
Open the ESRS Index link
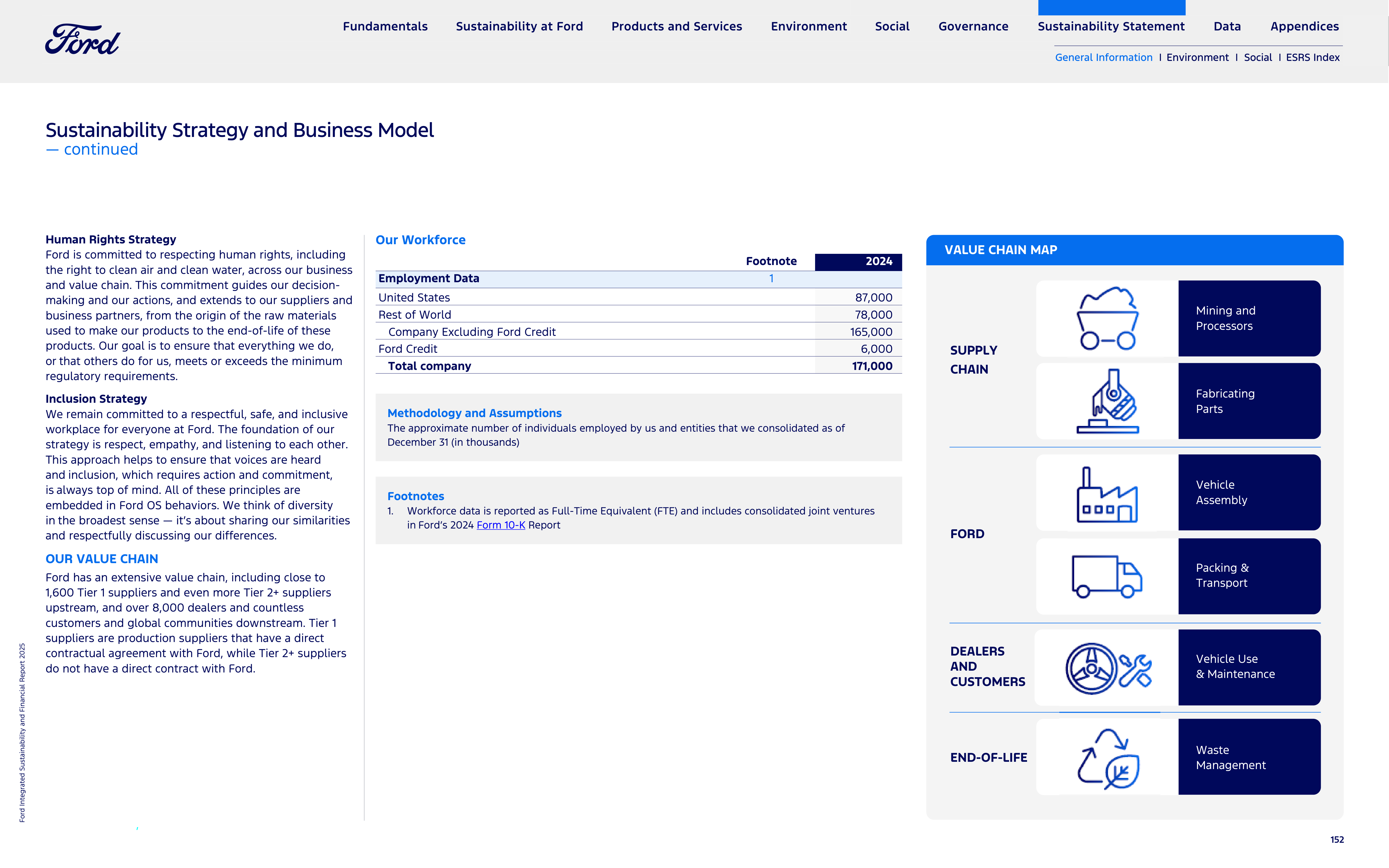point(1313,58)
